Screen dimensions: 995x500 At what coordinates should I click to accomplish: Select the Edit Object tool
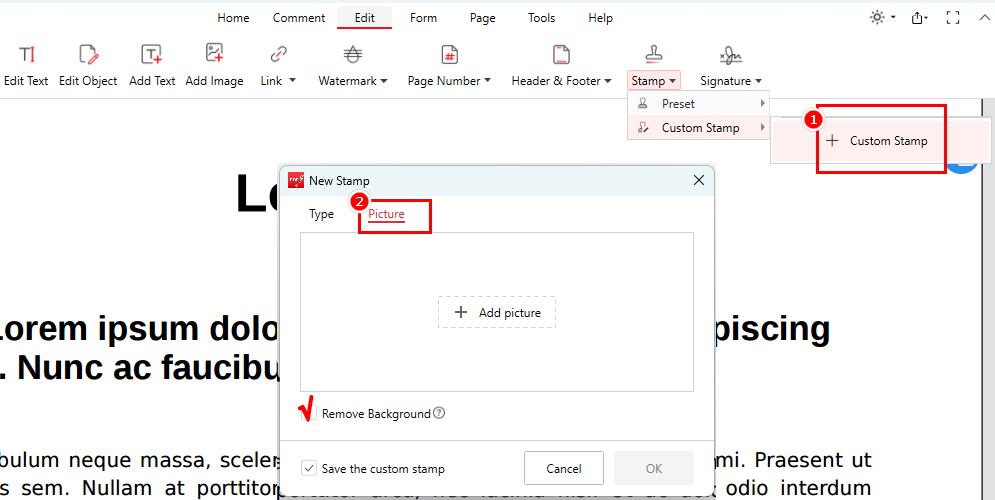tap(88, 65)
